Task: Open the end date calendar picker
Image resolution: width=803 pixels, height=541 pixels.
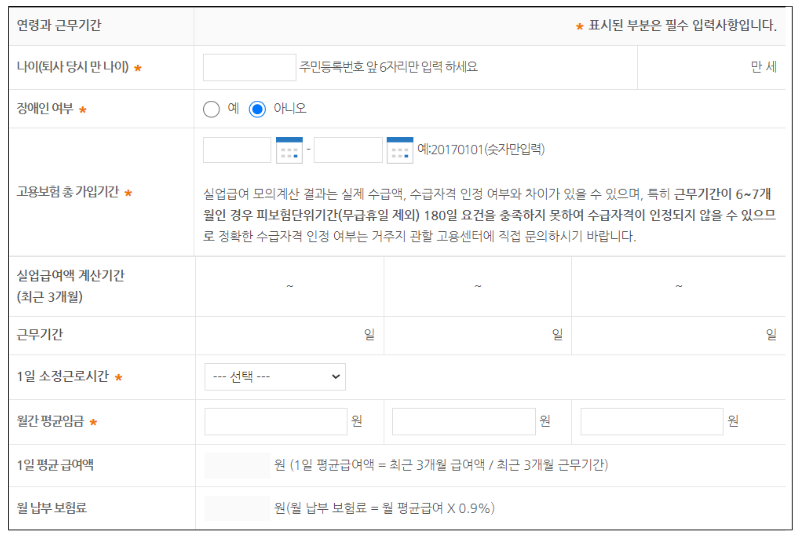Action: (400, 150)
